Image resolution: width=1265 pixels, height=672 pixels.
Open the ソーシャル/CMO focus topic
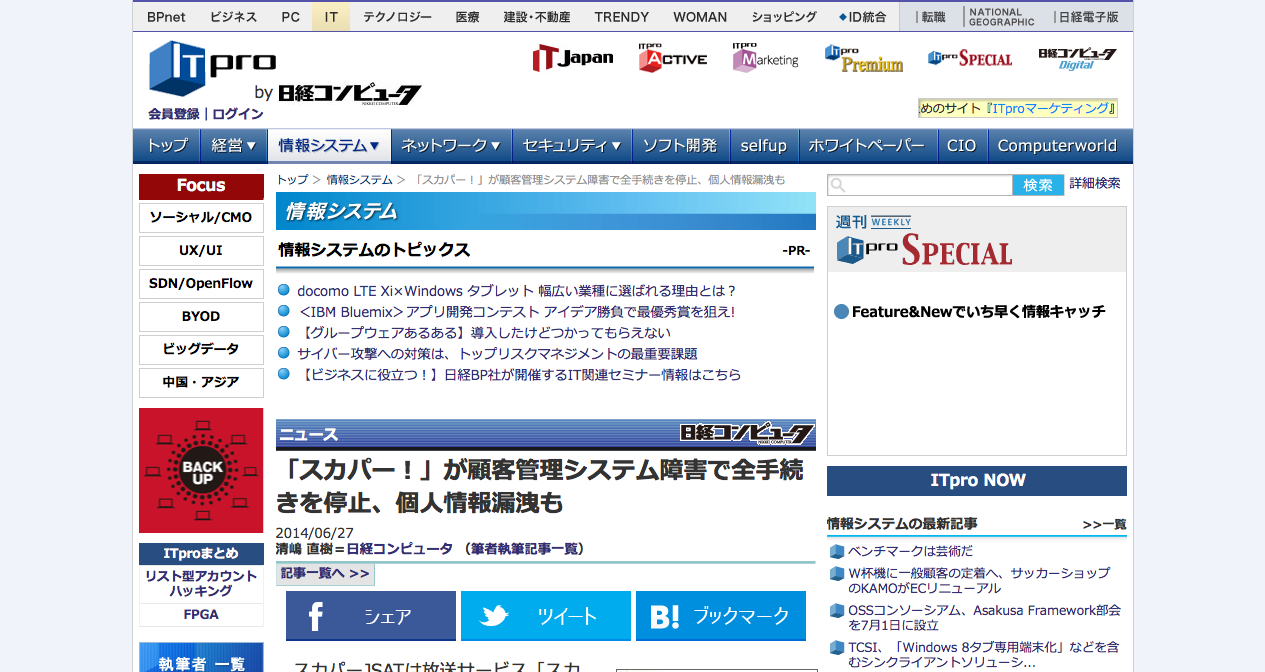(201, 218)
